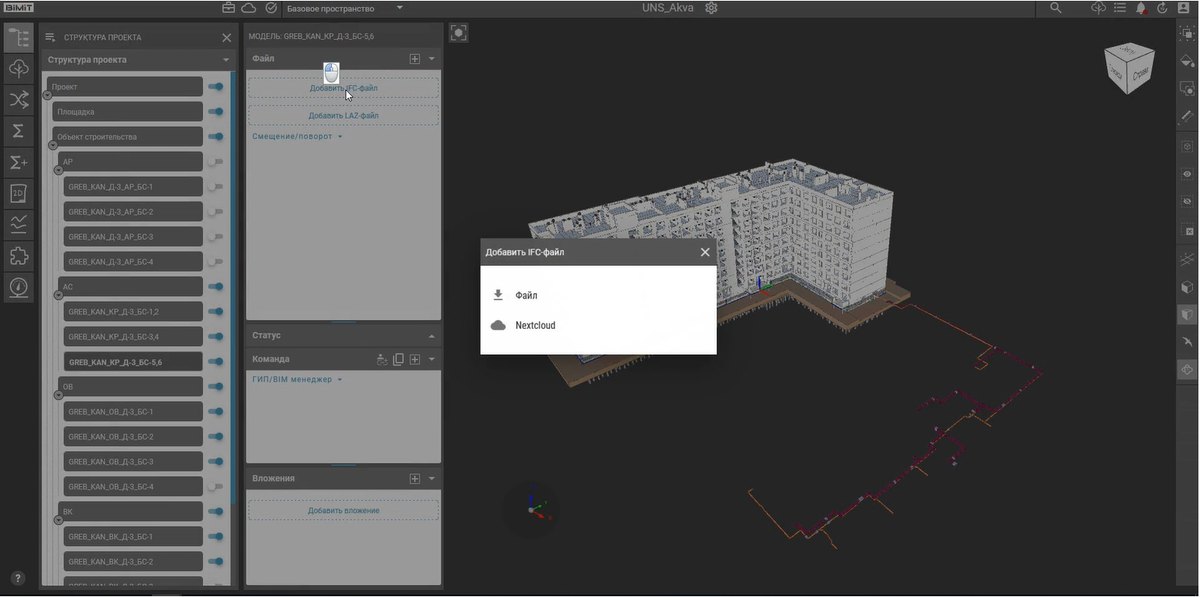This screenshot has width=1200, height=597.
Task: Select GREB_KAN_ОВ_Д-3_БС-2 tree item
Action: [x=134, y=437]
